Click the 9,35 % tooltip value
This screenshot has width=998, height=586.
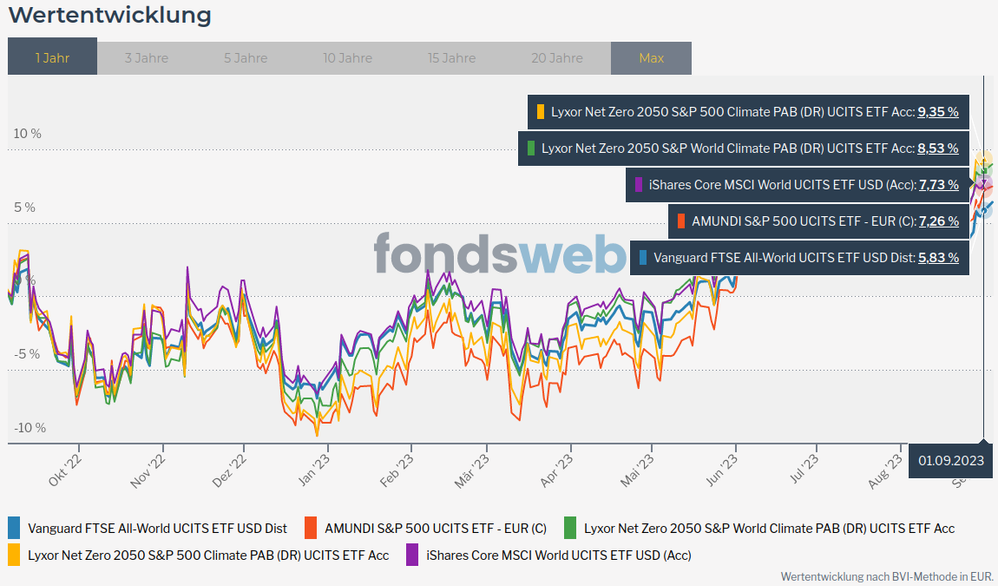[x=938, y=112]
